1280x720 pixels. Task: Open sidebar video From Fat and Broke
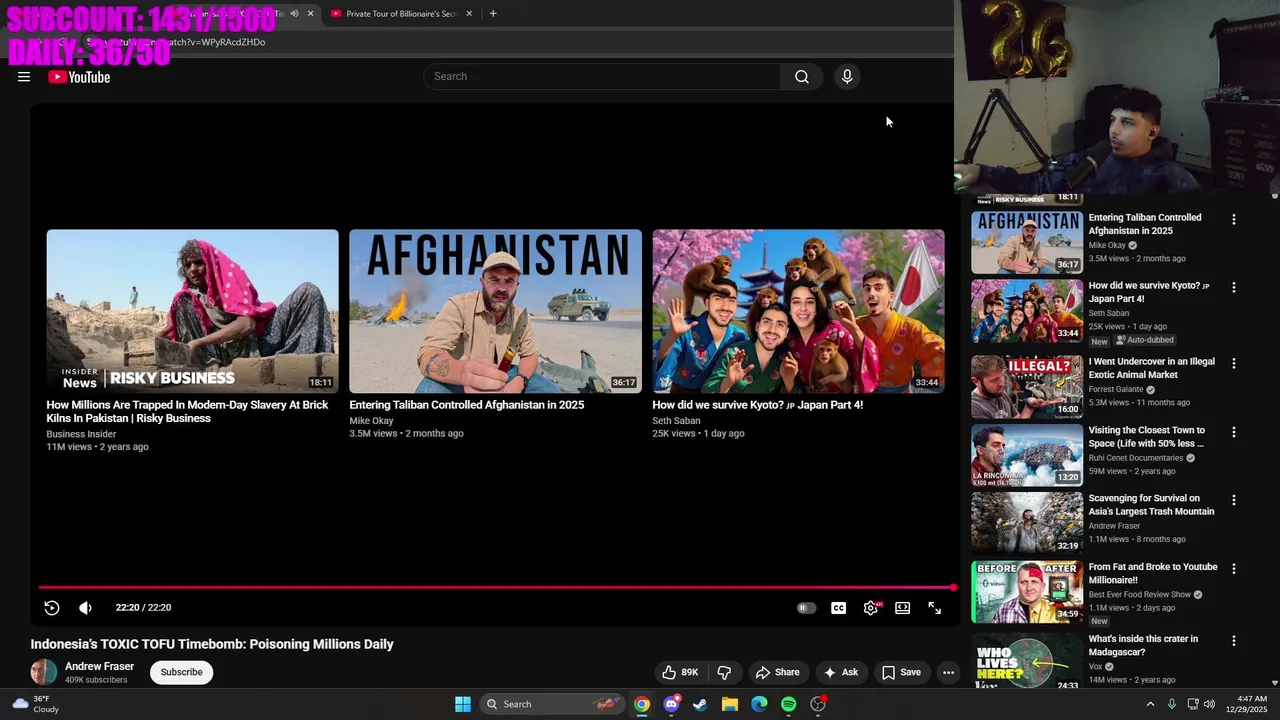tap(1153, 573)
